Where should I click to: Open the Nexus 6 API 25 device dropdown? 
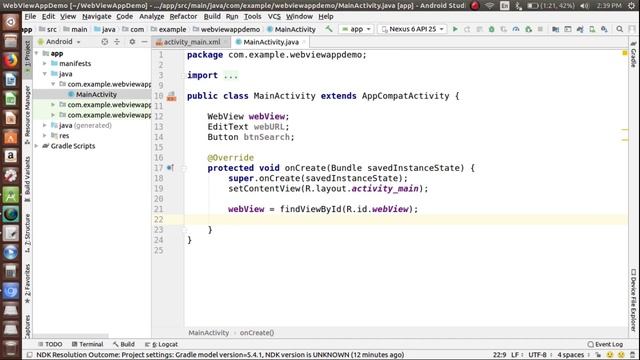(x=413, y=29)
